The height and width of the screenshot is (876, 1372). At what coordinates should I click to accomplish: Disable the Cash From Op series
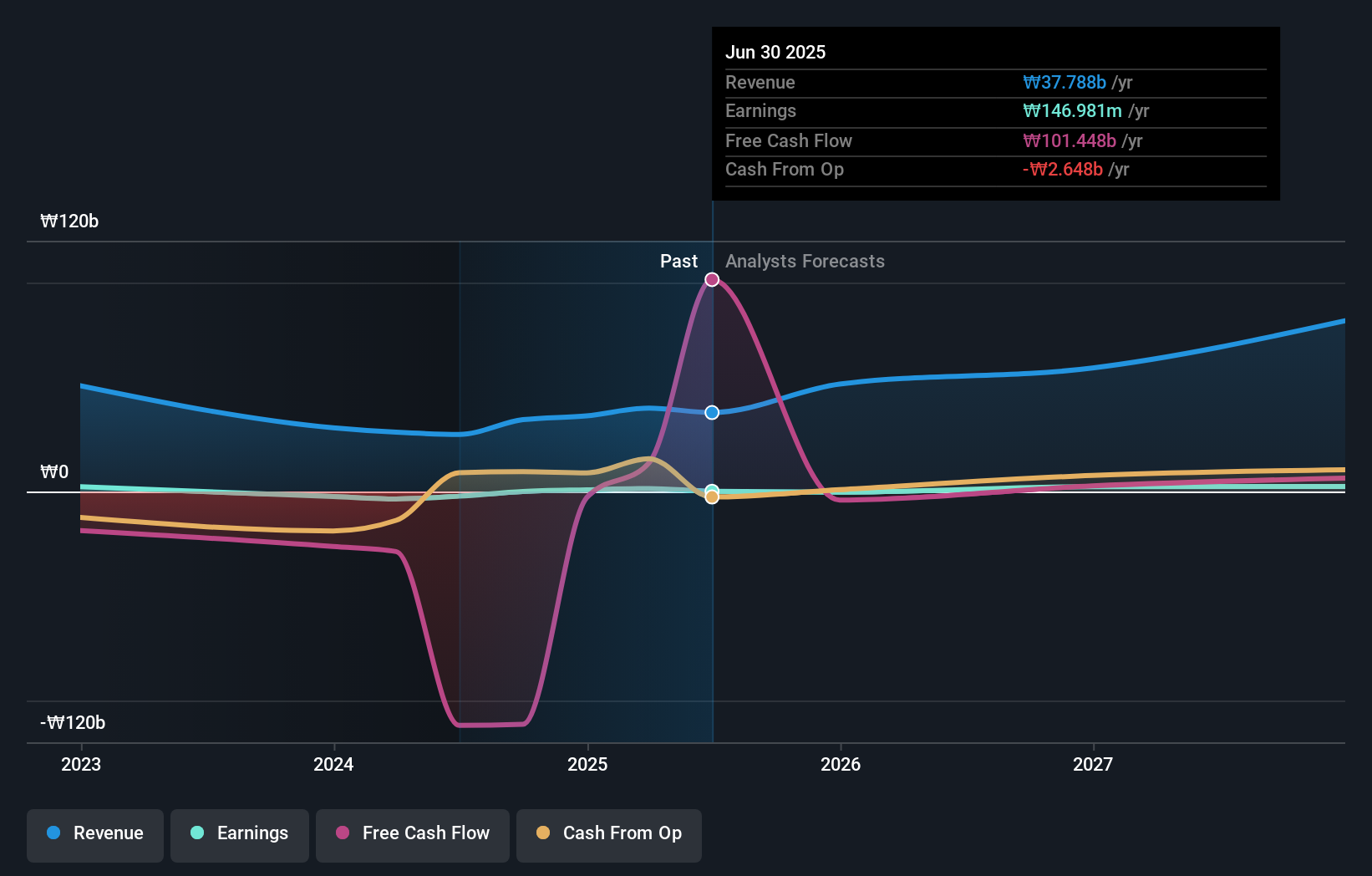click(608, 833)
